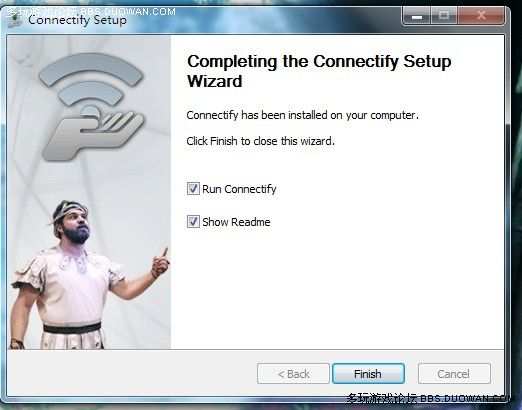Click the pointing man picture in sidebar

click(89, 275)
